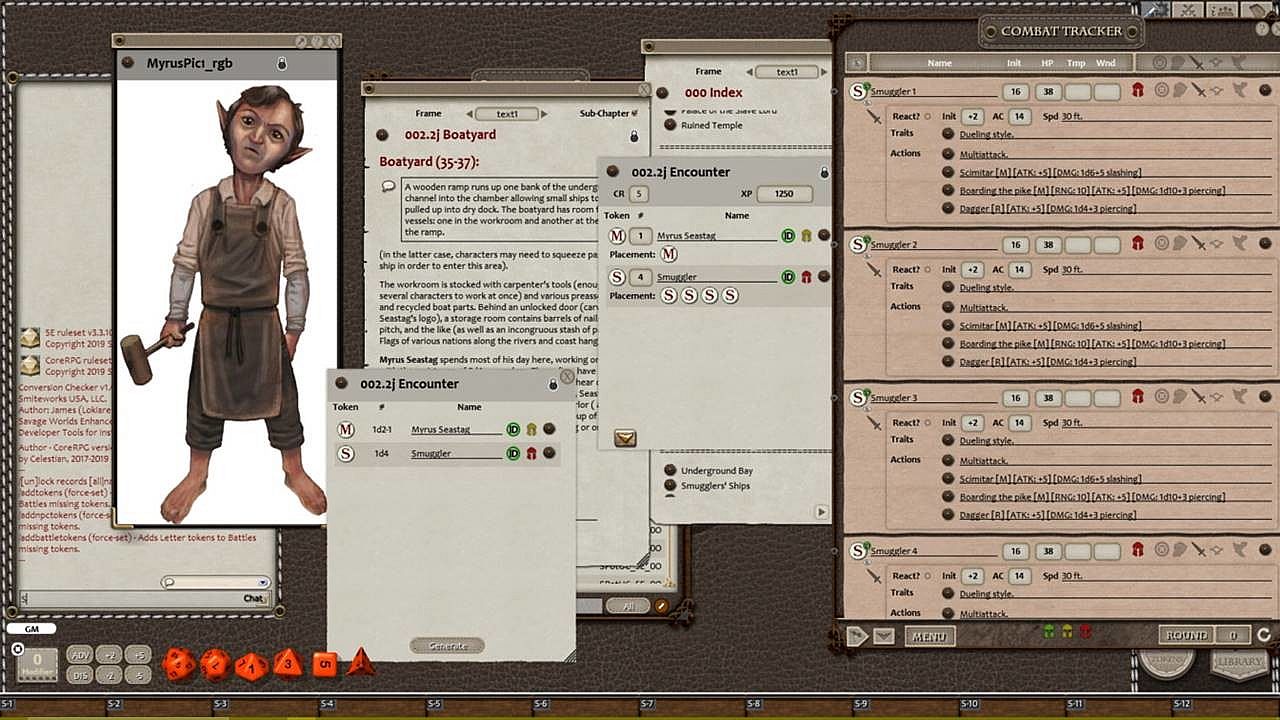Pick the orange d12 die
The image size is (1280, 720).
click(215, 664)
